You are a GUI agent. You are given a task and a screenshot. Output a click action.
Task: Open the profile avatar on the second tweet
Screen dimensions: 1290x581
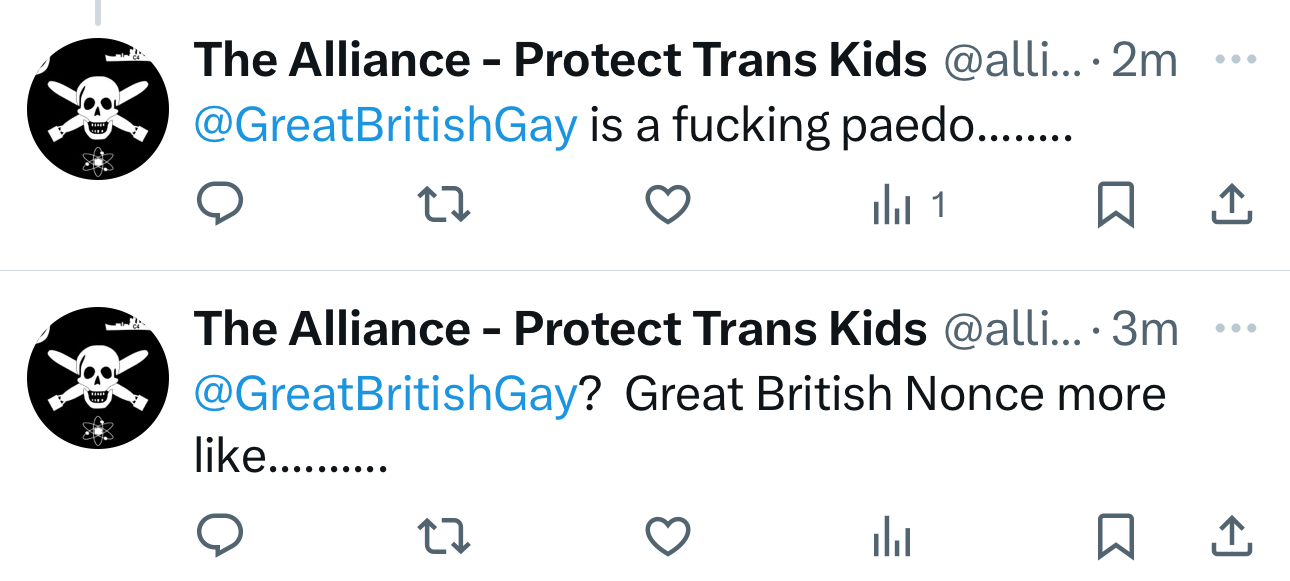pyautogui.click(x=96, y=377)
